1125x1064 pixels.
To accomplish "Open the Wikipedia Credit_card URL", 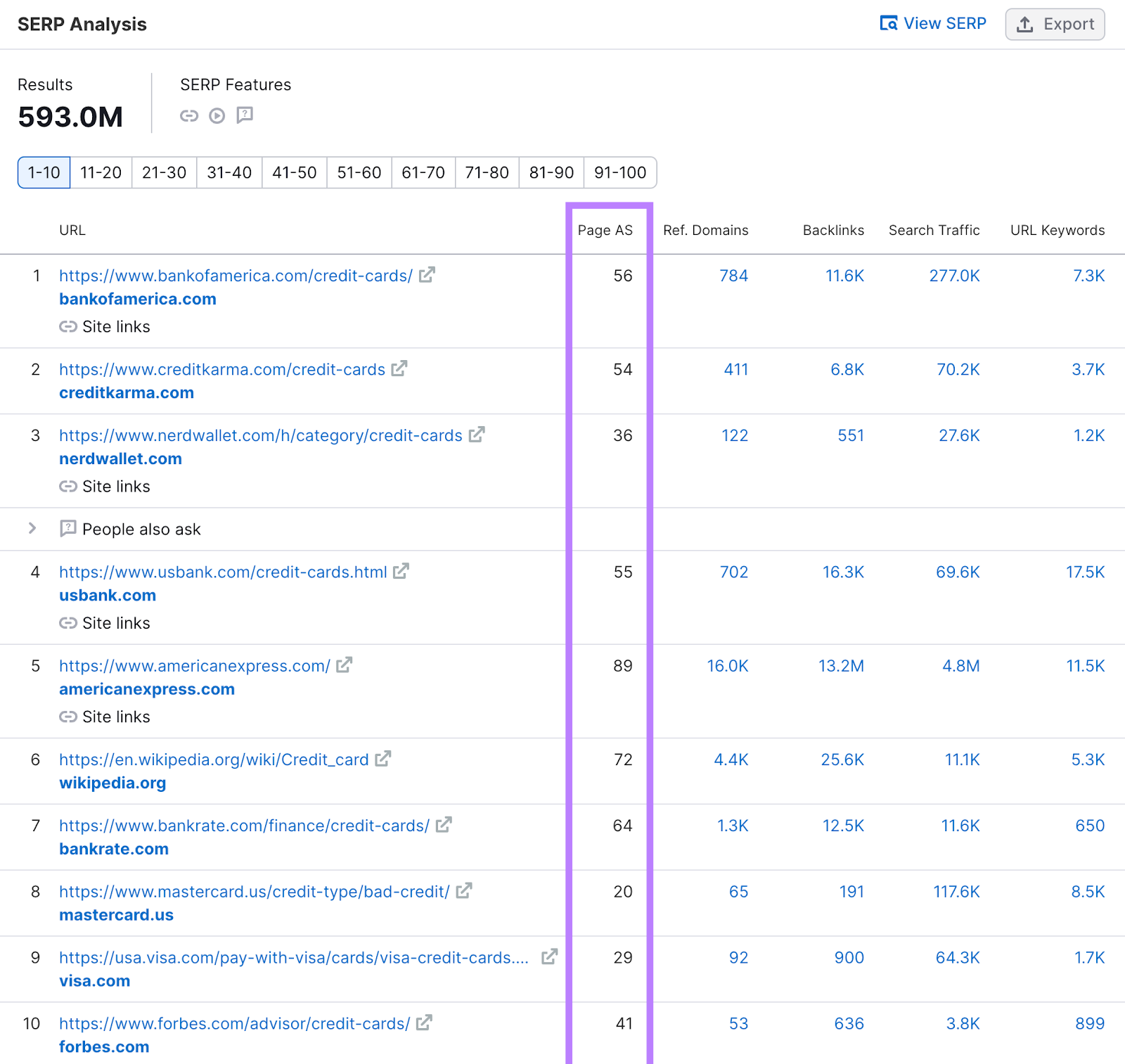I will 214,759.
